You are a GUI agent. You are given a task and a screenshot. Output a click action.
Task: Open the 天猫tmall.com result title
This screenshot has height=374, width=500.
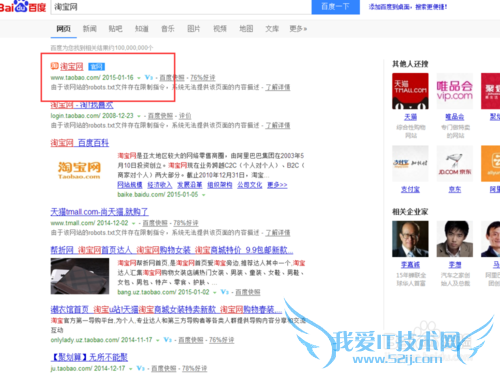[99, 212]
